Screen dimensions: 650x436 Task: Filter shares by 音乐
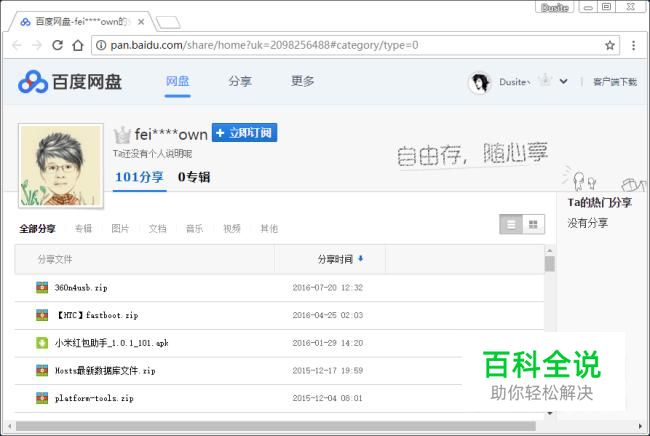pos(194,229)
